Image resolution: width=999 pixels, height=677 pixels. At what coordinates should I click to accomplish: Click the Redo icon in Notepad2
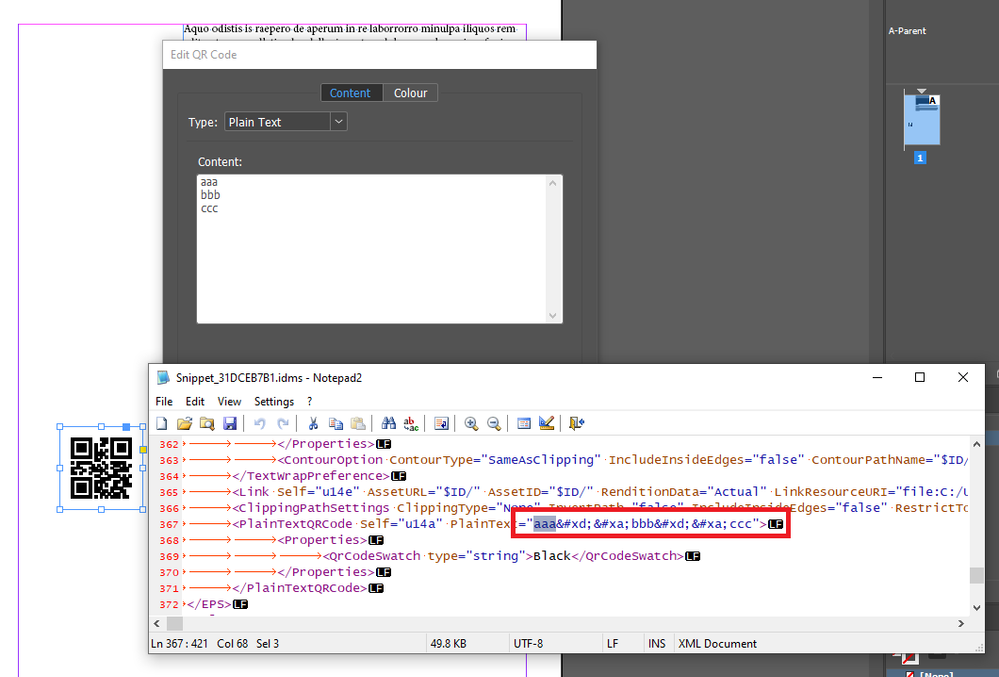pyautogui.click(x=283, y=424)
